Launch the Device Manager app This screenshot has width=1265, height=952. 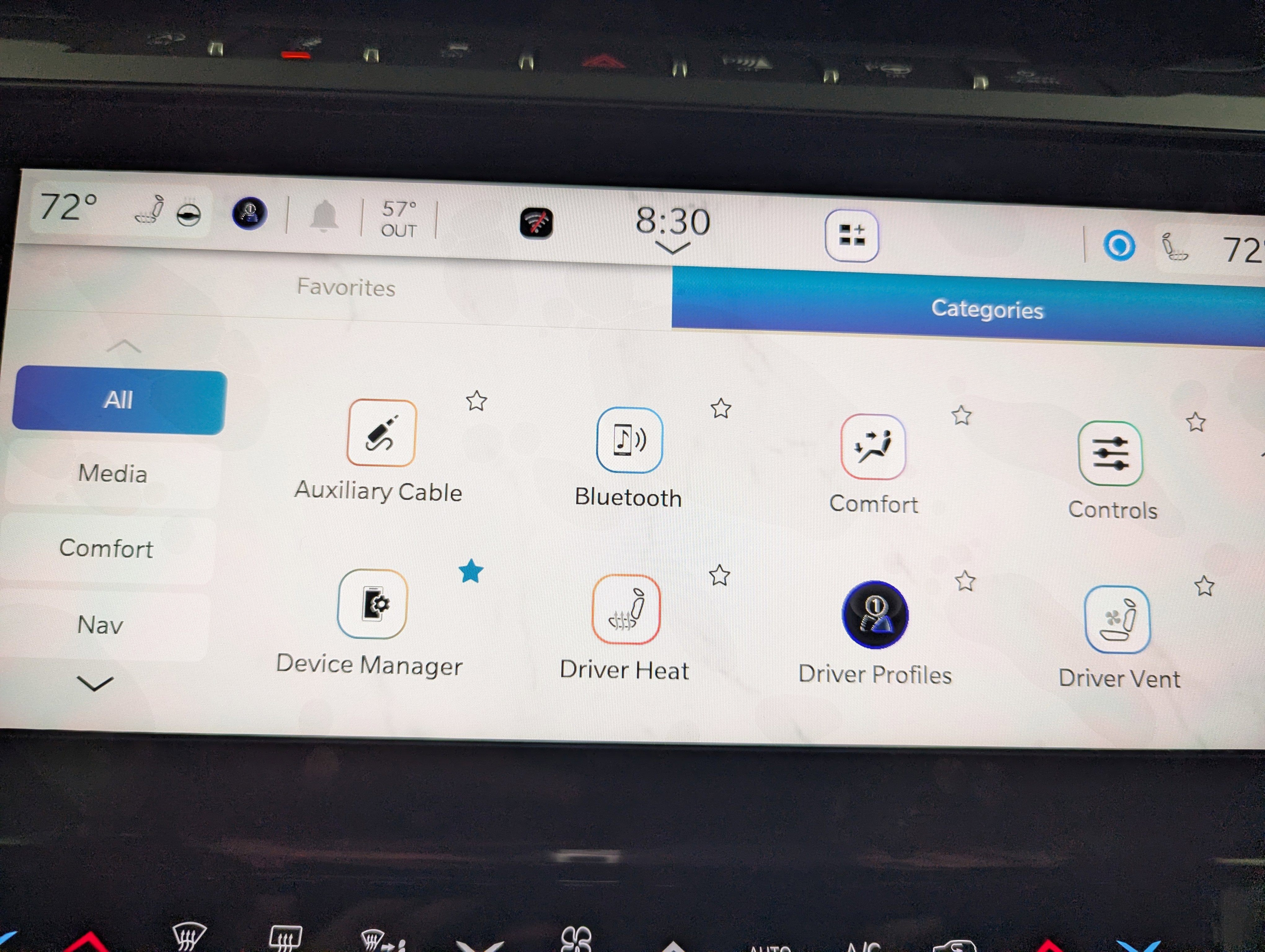tap(372, 604)
